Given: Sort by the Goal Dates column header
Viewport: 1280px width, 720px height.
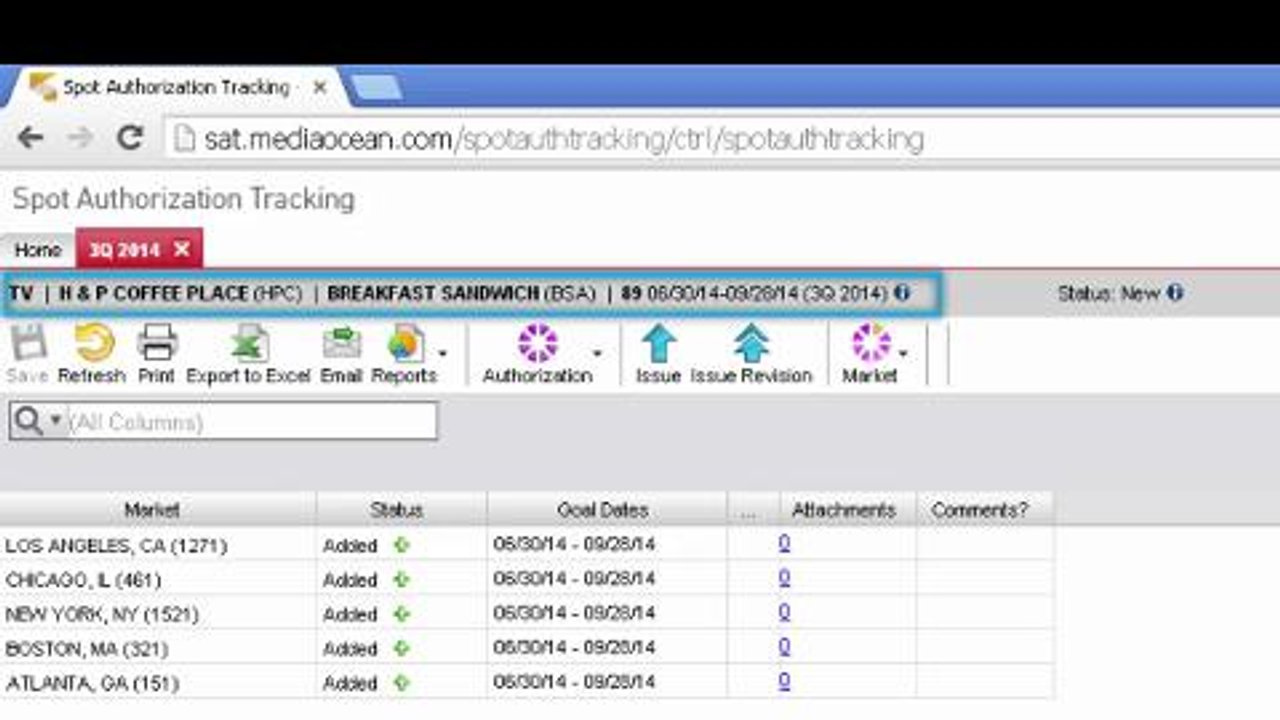Looking at the screenshot, I should coord(606,510).
